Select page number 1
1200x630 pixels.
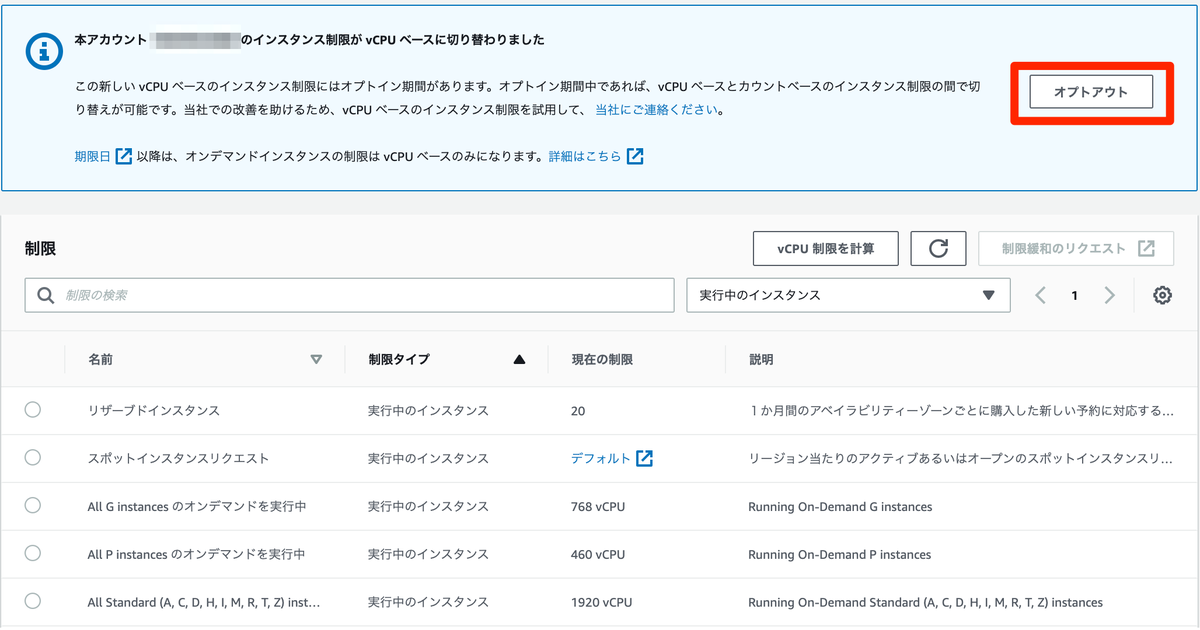click(1074, 296)
